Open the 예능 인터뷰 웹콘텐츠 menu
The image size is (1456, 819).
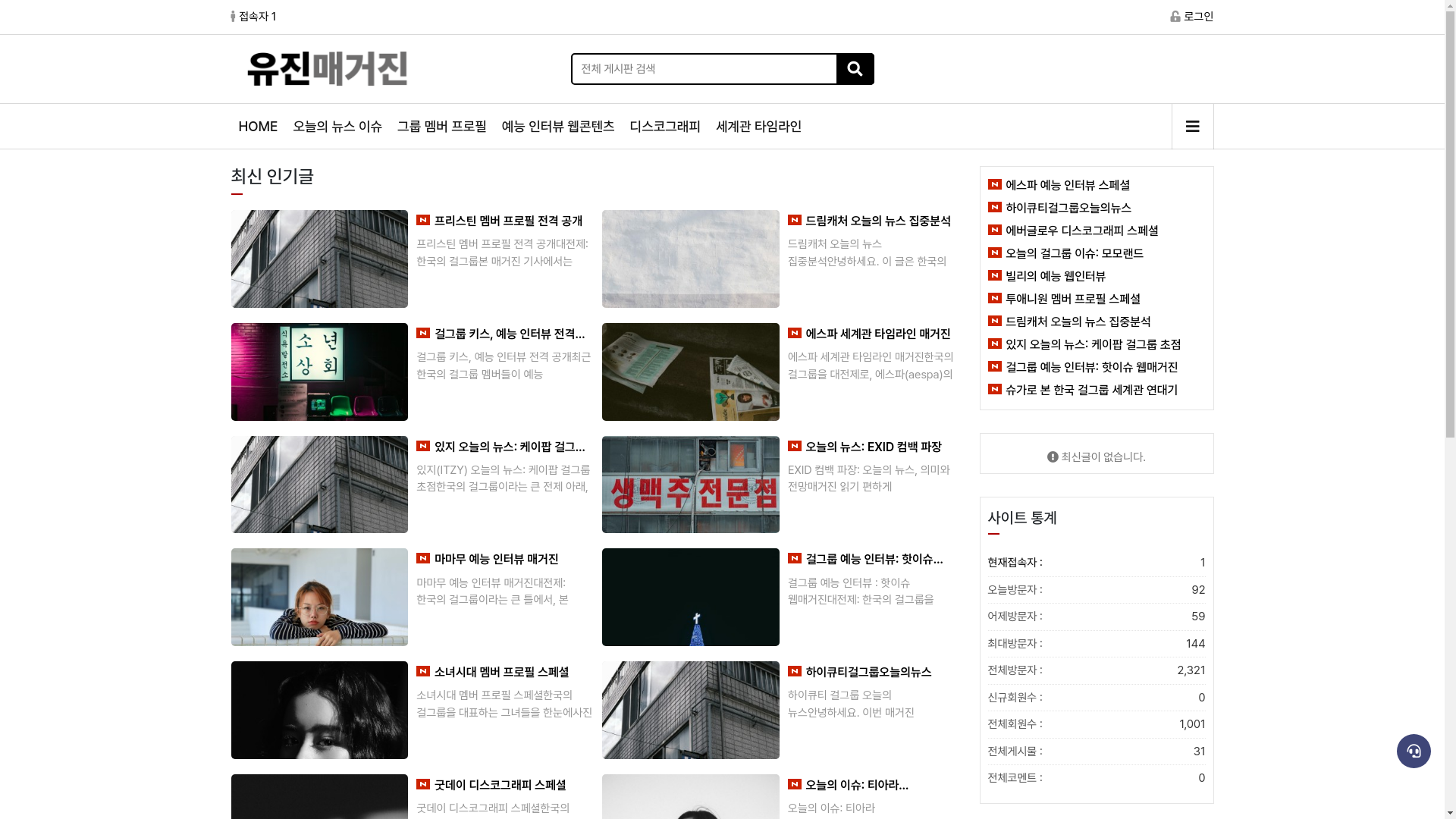point(558,127)
